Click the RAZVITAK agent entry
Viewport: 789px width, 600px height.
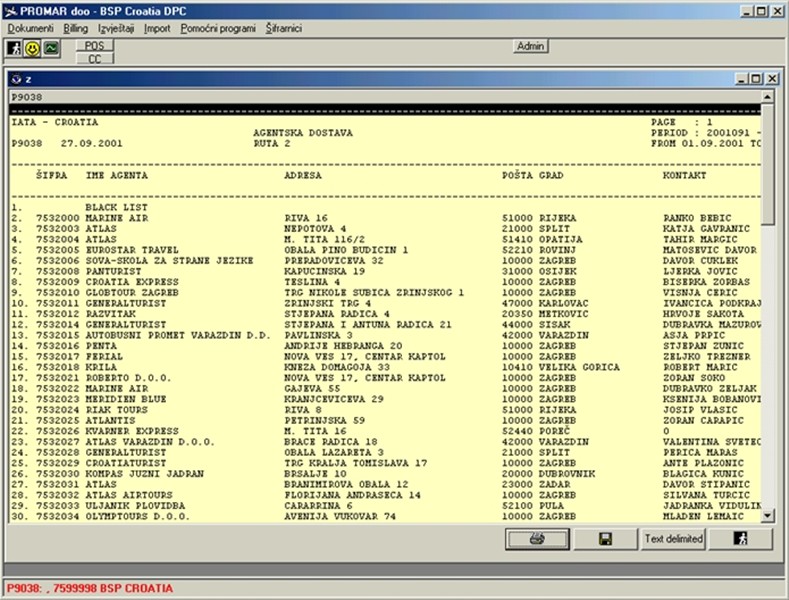[110, 314]
